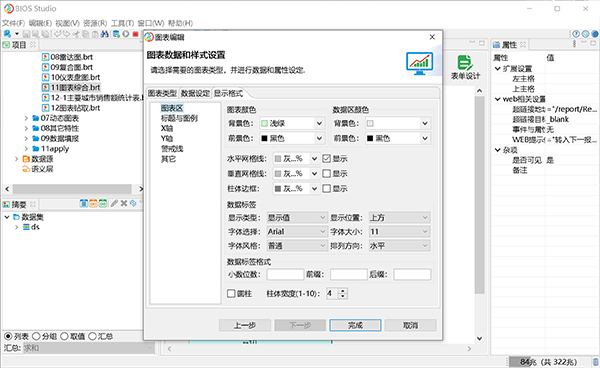
Task: Click the 11图表综合.brt file icon
Action: tap(46, 88)
